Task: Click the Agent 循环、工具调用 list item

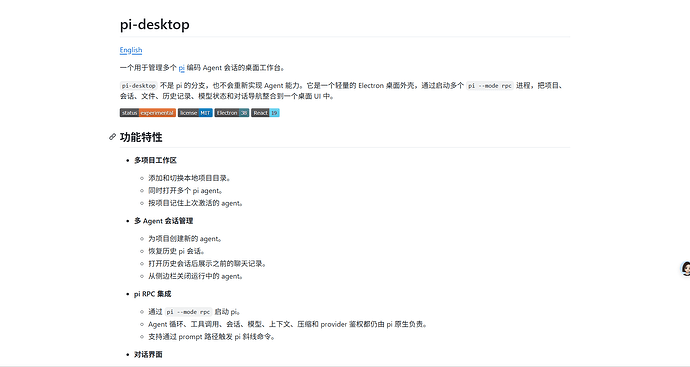Action: [288, 324]
